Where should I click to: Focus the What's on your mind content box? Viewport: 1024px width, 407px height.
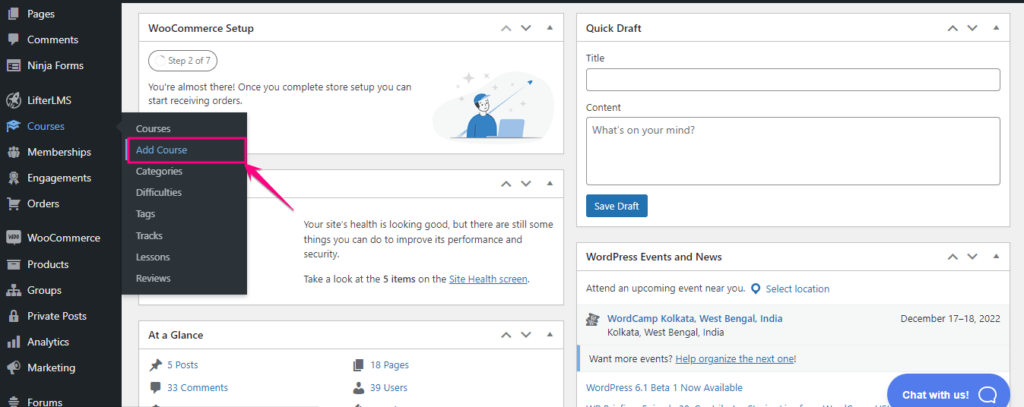point(793,151)
